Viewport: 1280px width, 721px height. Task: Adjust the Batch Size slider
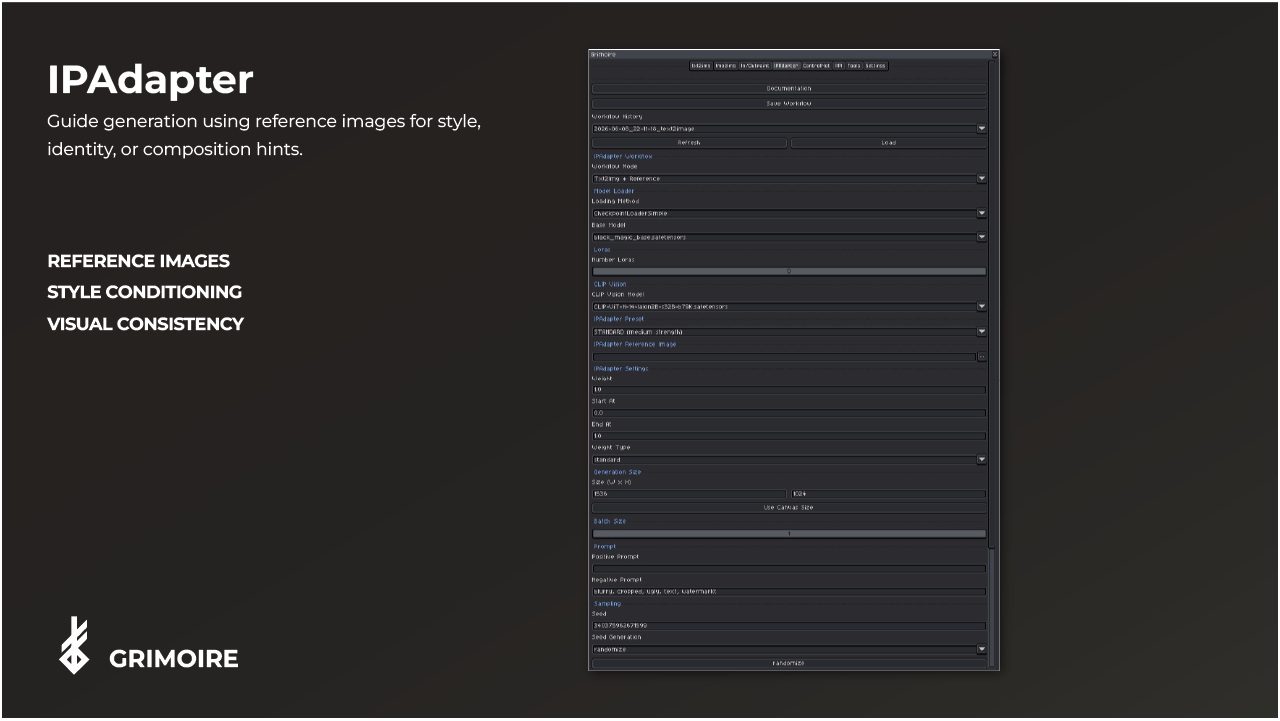(x=789, y=533)
